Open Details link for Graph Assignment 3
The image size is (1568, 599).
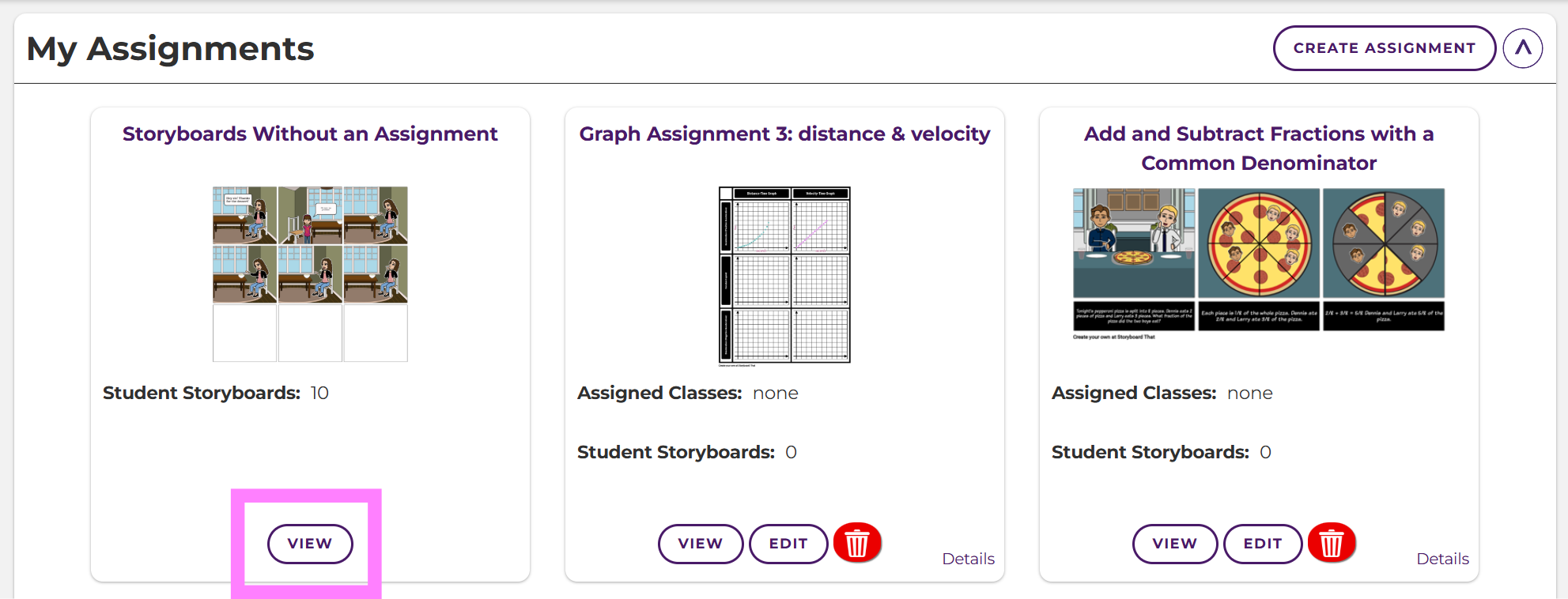968,559
